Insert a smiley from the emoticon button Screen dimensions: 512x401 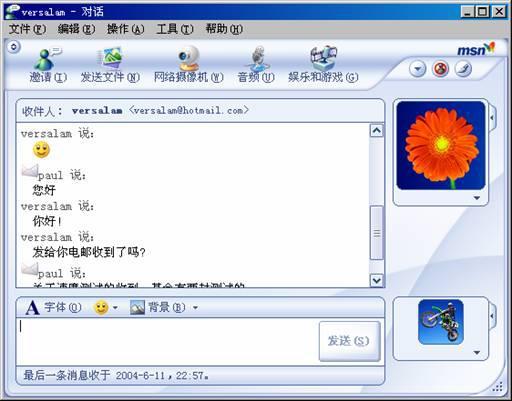102,307
